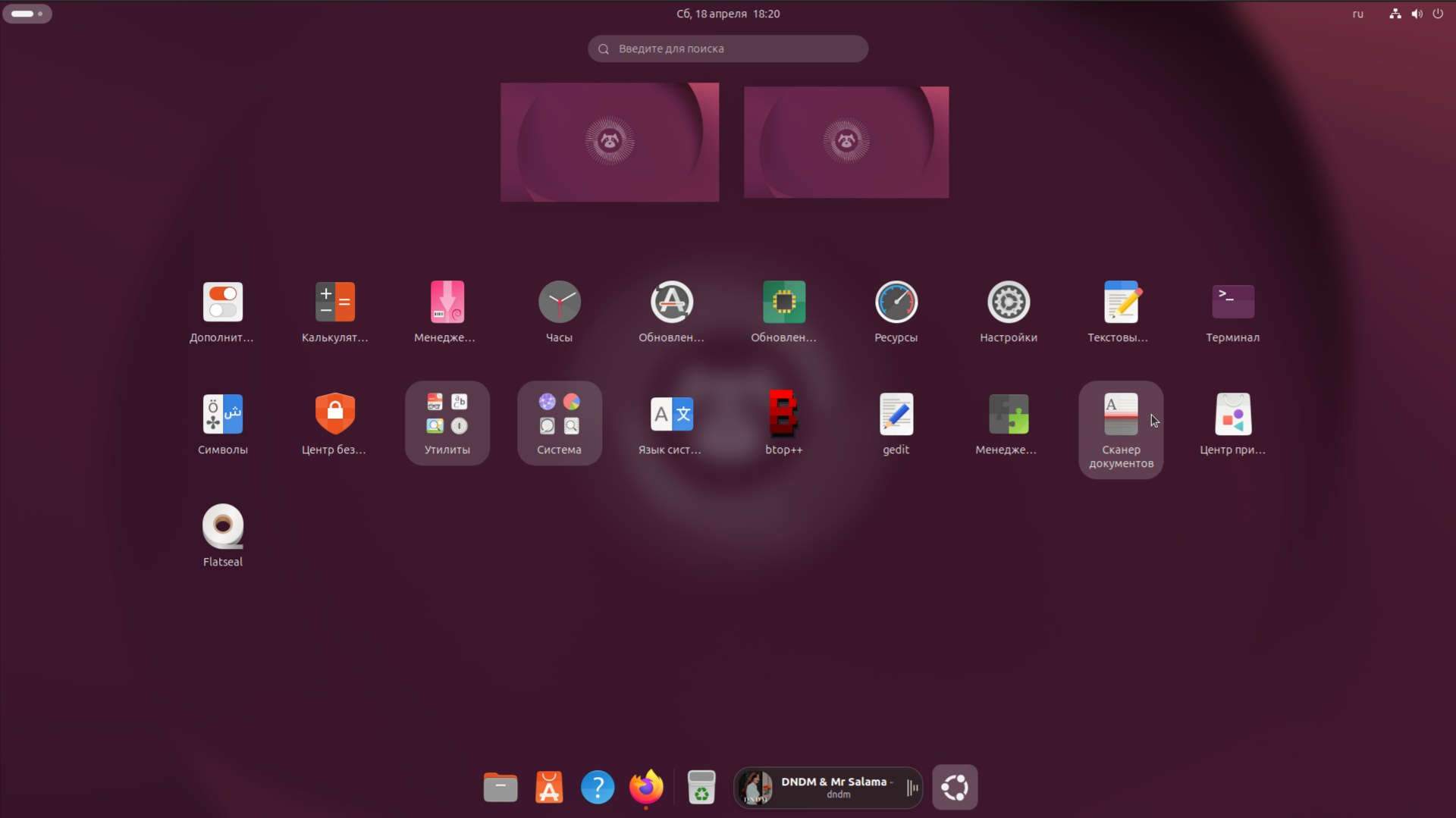1456x818 pixels.
Task: Open the Терминал
Action: pyautogui.click(x=1232, y=302)
